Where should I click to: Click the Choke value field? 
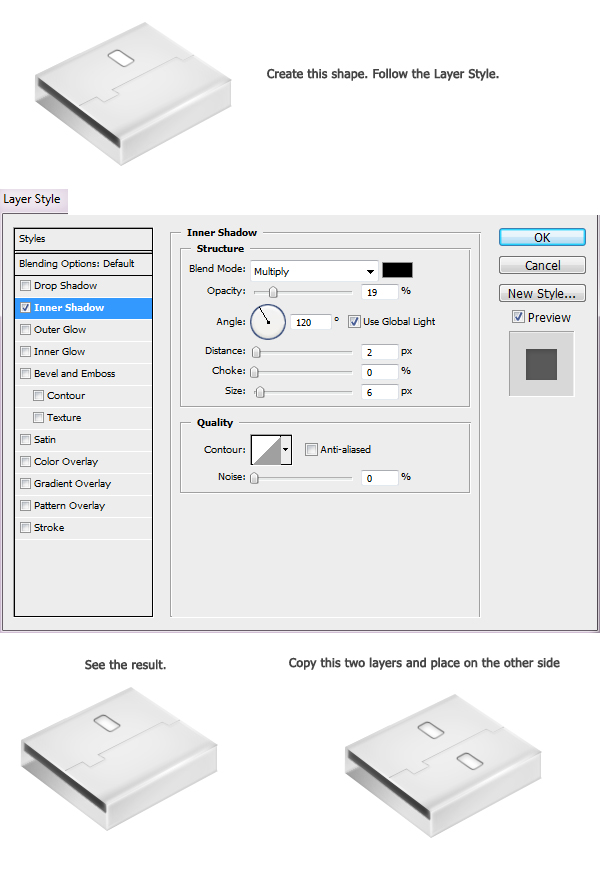coord(380,372)
